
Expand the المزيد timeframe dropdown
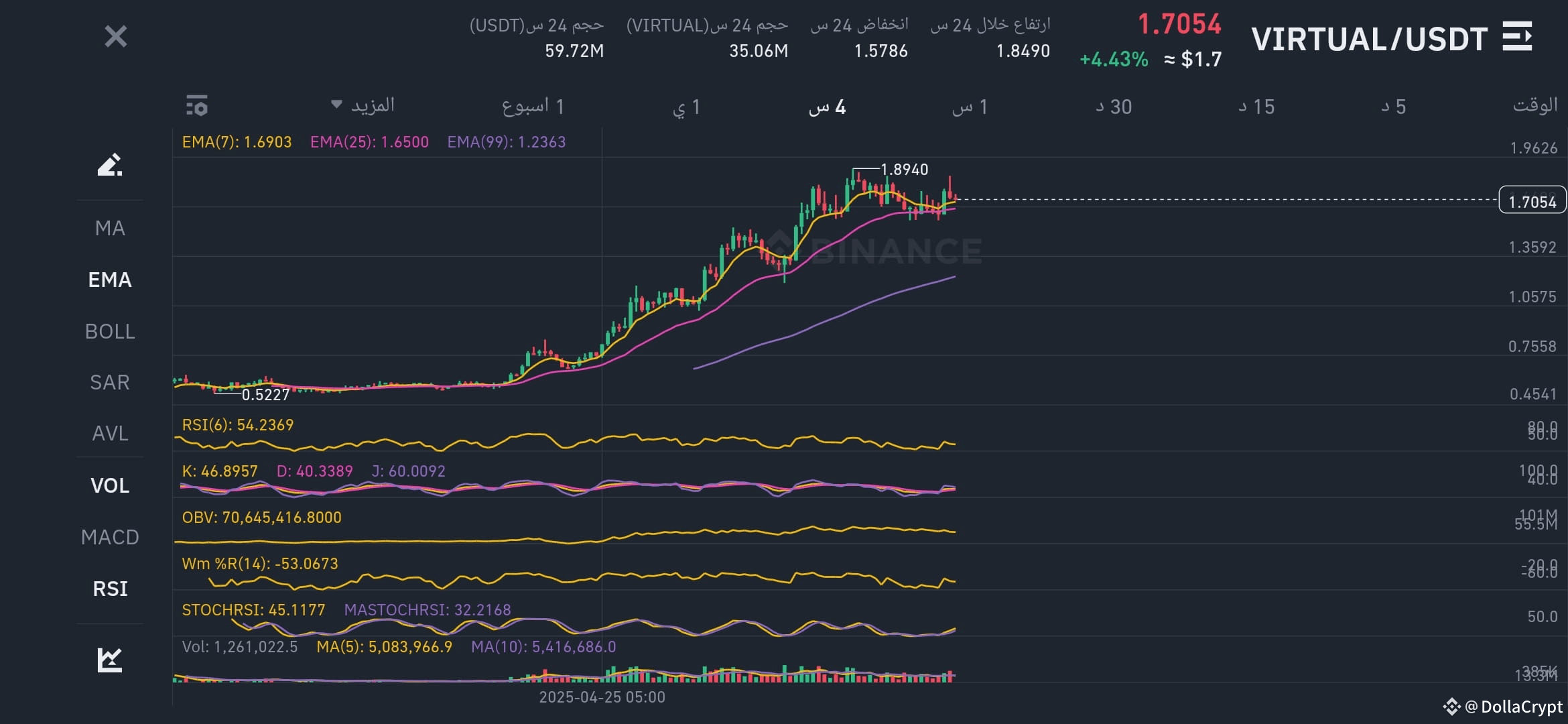coord(363,105)
